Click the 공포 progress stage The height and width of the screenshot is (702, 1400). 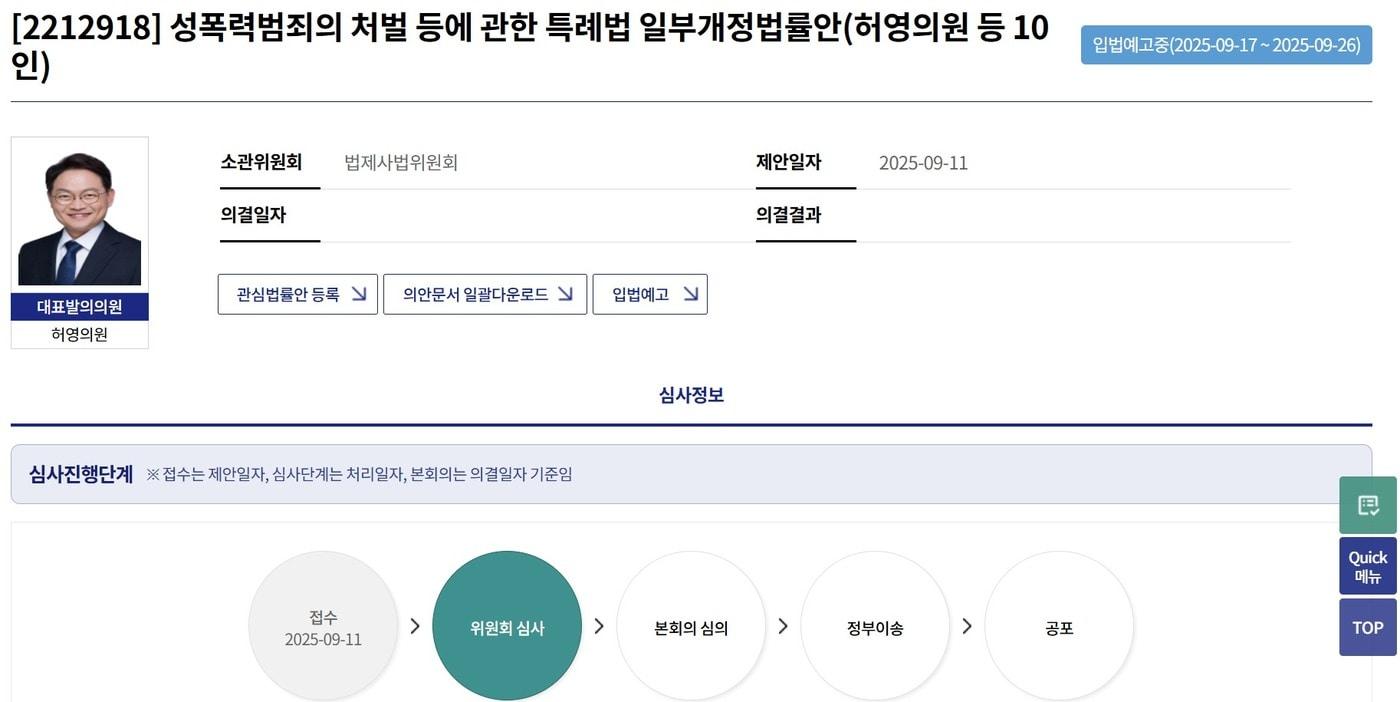pos(1059,626)
